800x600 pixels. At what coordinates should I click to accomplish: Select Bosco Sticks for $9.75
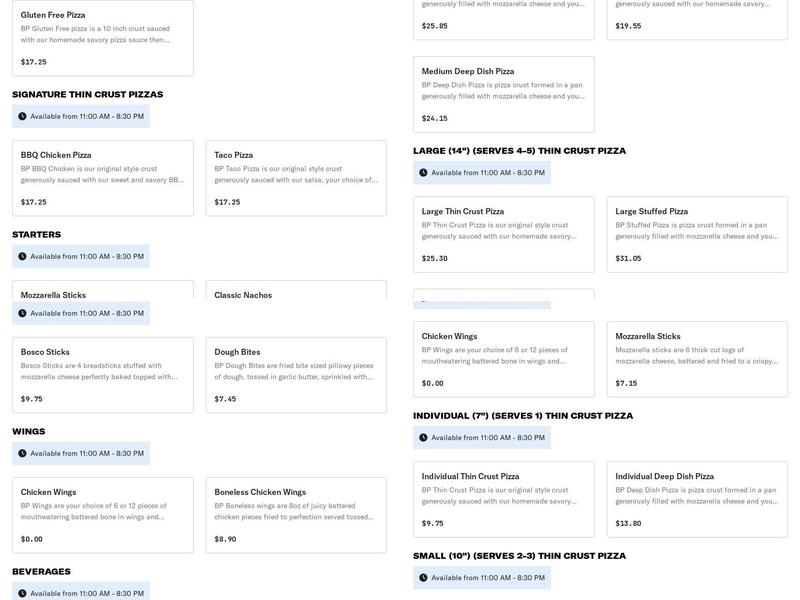point(102,375)
